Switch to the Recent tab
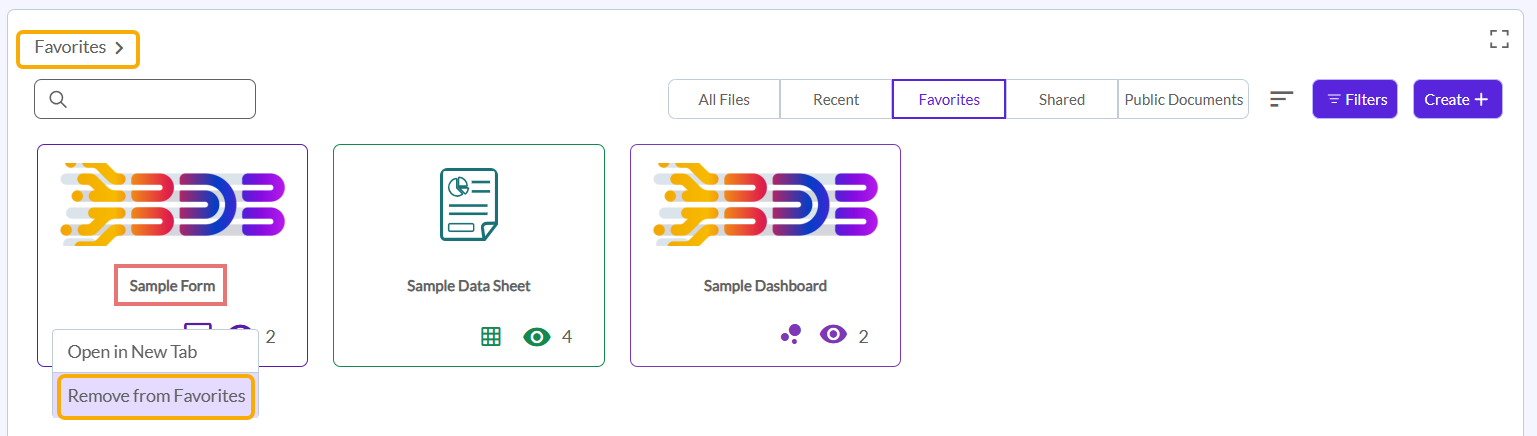Screen dimensions: 1537x436 pyautogui.click(x=836, y=99)
